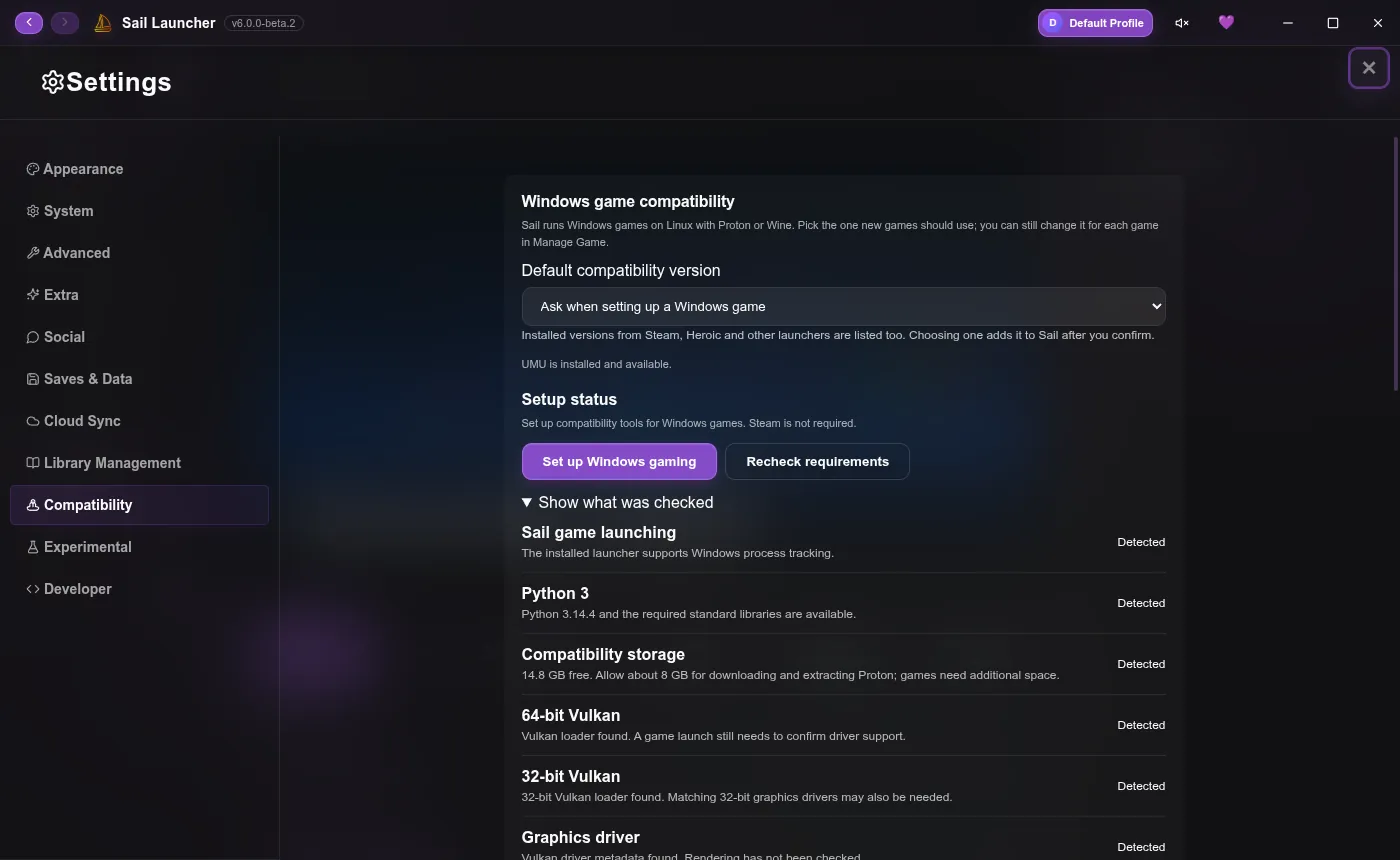Go back with the left arrow button

(29, 22)
